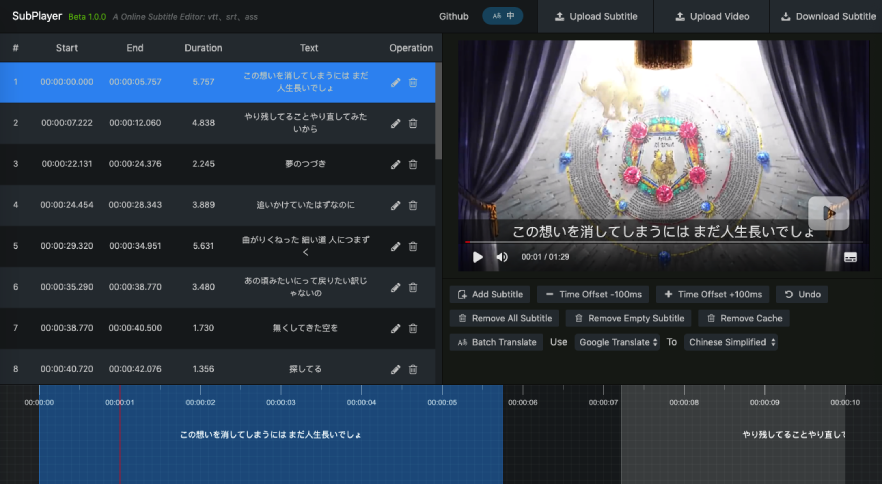Click the 00:00:03 timeline tick label

click(281, 402)
